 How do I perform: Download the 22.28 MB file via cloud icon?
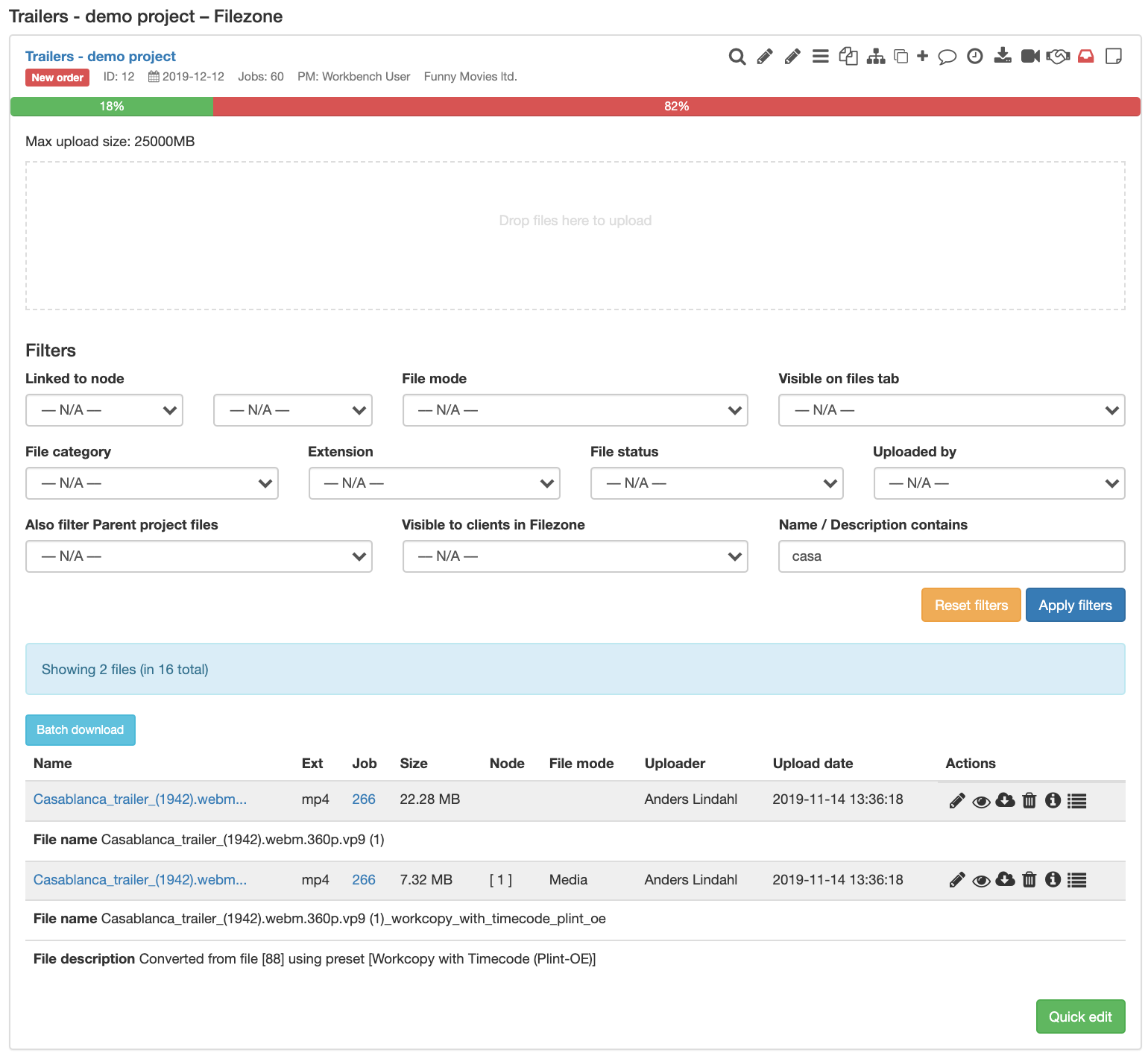coord(1005,801)
